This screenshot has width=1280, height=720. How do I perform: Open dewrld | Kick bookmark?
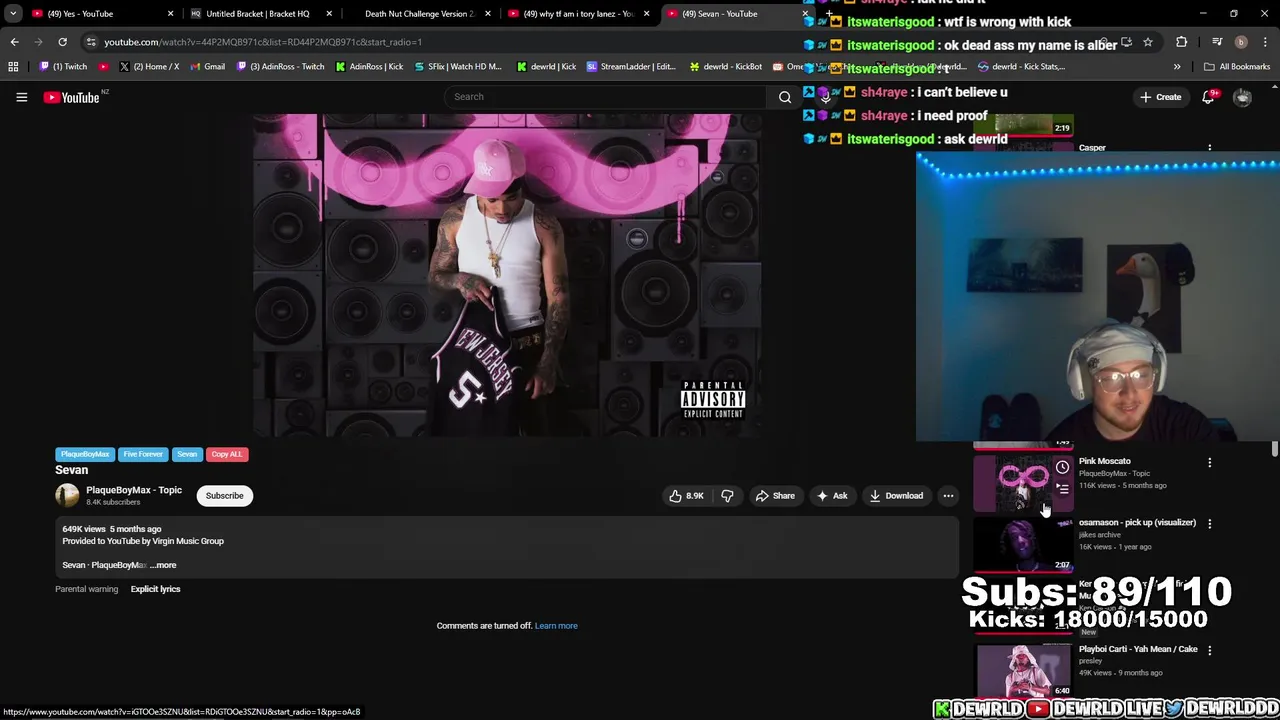[546, 67]
